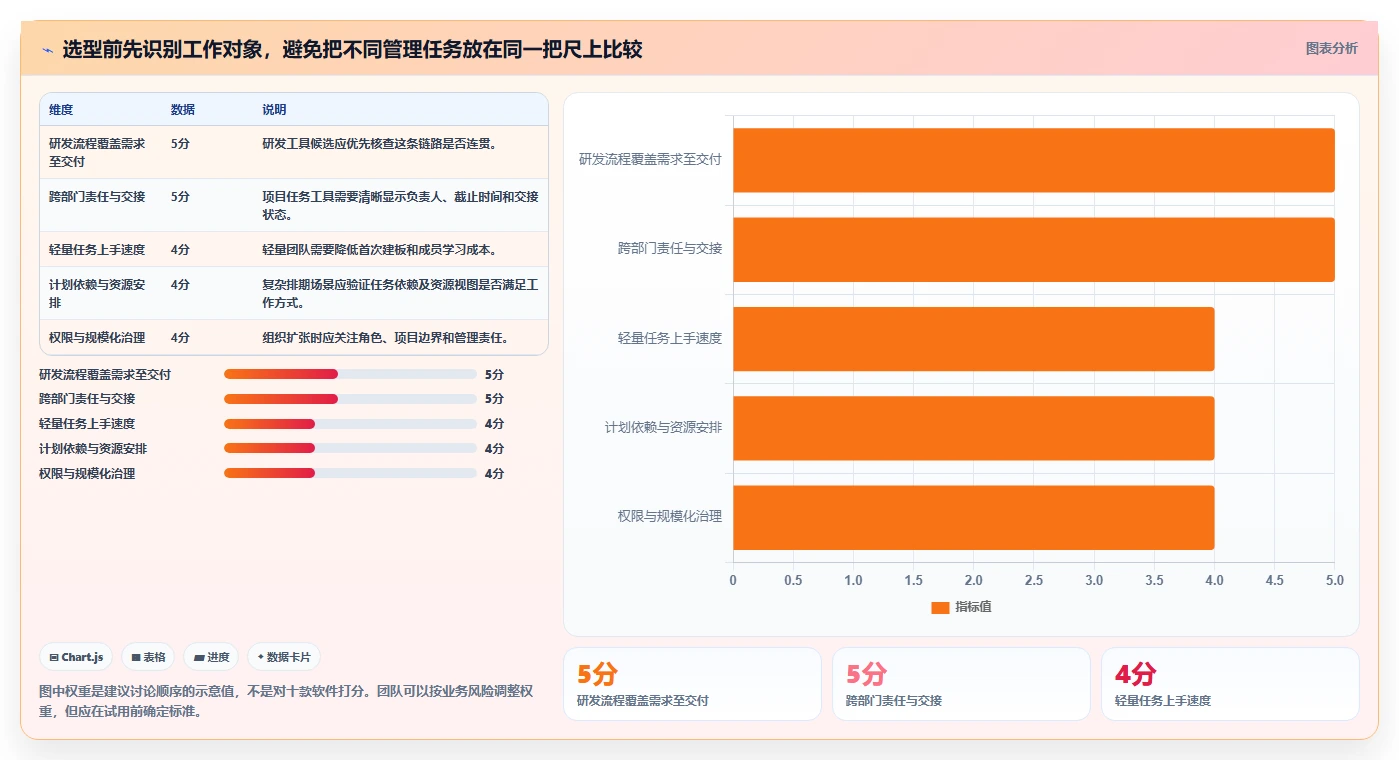Click the description 轻量团队需要降低首次建板和成员学习成本
This screenshot has height=760, width=1399.
click(x=380, y=249)
